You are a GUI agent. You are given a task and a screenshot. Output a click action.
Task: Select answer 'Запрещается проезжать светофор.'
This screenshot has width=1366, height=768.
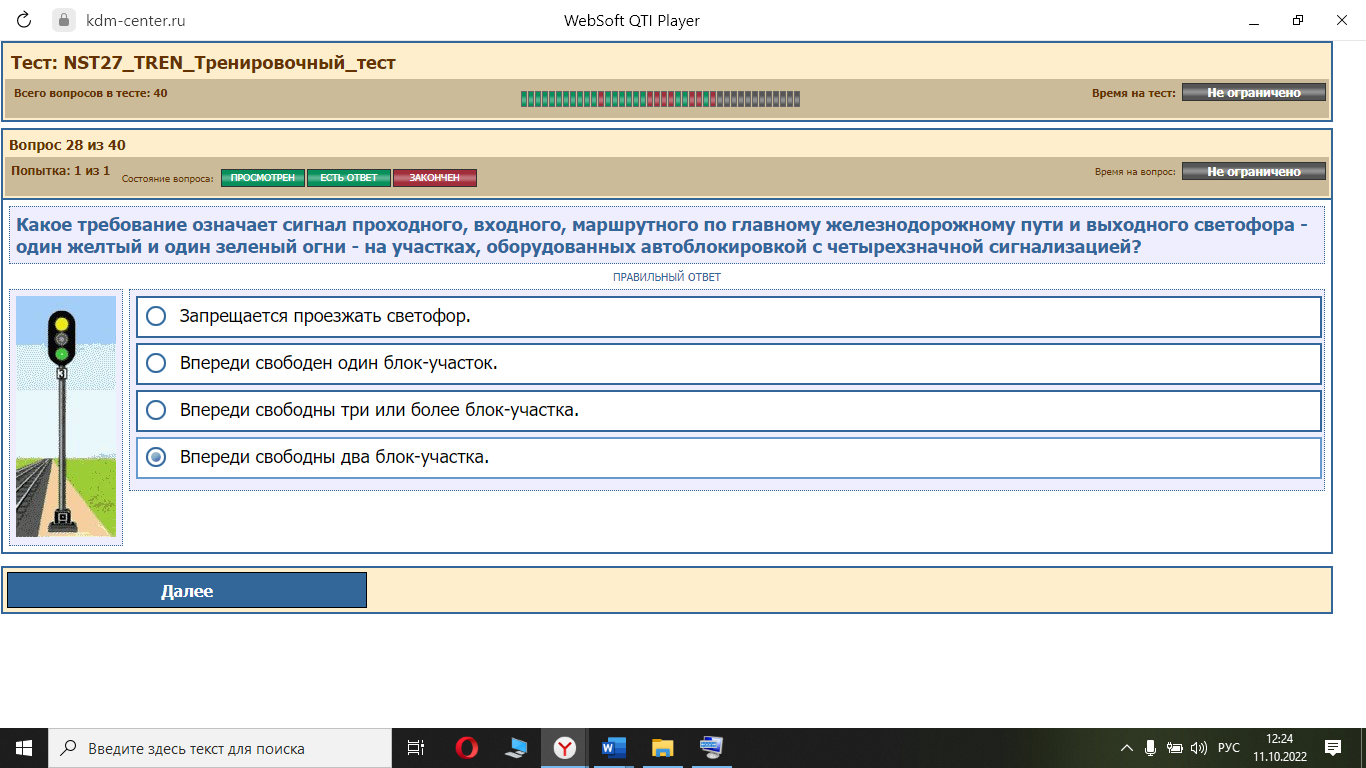tap(728, 316)
